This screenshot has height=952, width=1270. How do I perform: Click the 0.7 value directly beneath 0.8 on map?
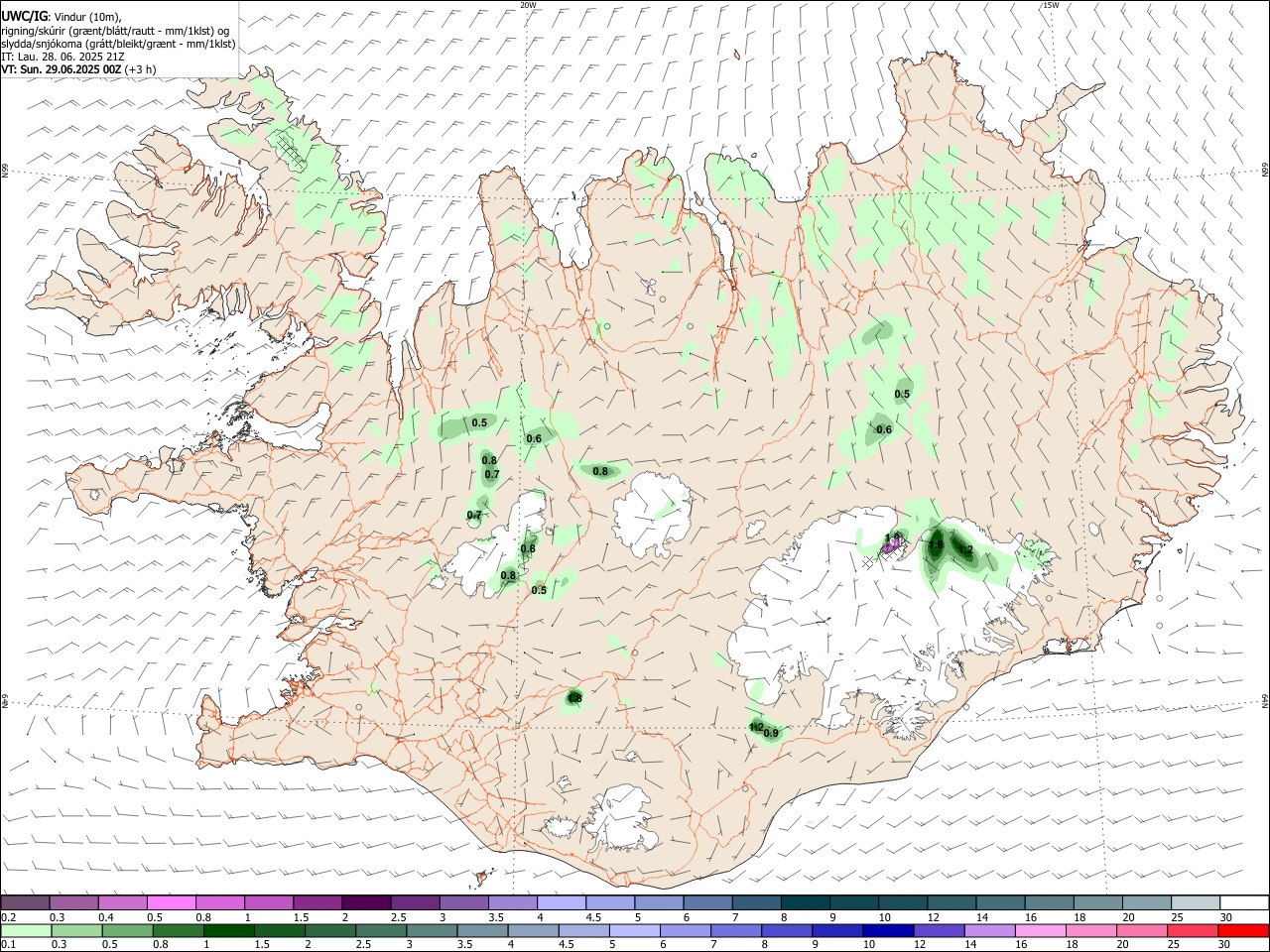click(492, 475)
